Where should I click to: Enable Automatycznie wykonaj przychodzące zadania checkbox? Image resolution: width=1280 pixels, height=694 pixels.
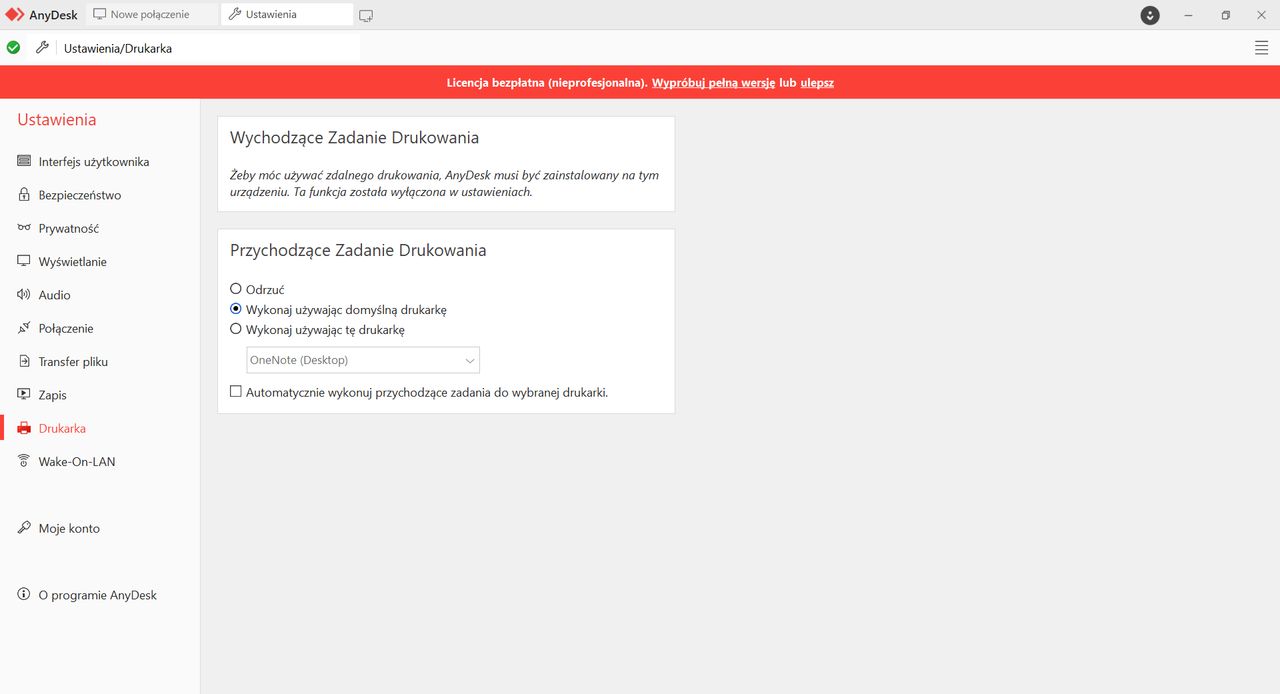point(236,392)
